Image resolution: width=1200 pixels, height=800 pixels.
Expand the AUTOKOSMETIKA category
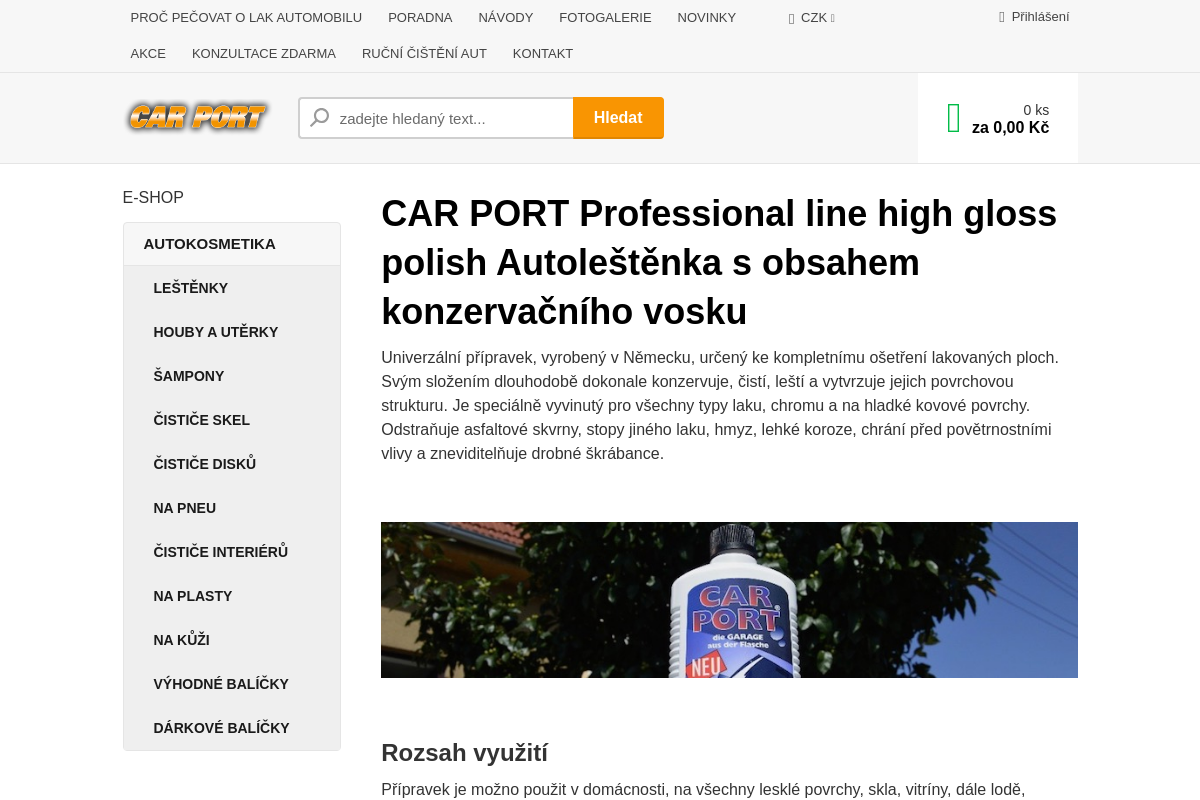pos(210,244)
